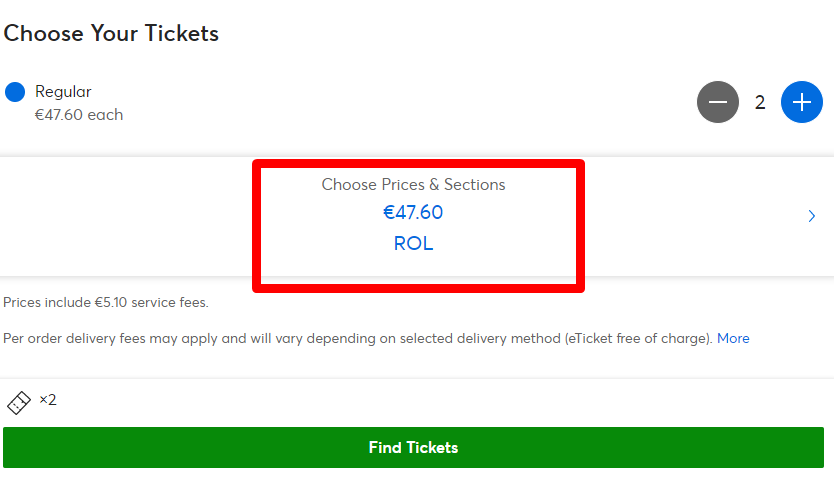The width and height of the screenshot is (834, 491).
Task: Select the Regular ticket type label
Action: coord(63,91)
